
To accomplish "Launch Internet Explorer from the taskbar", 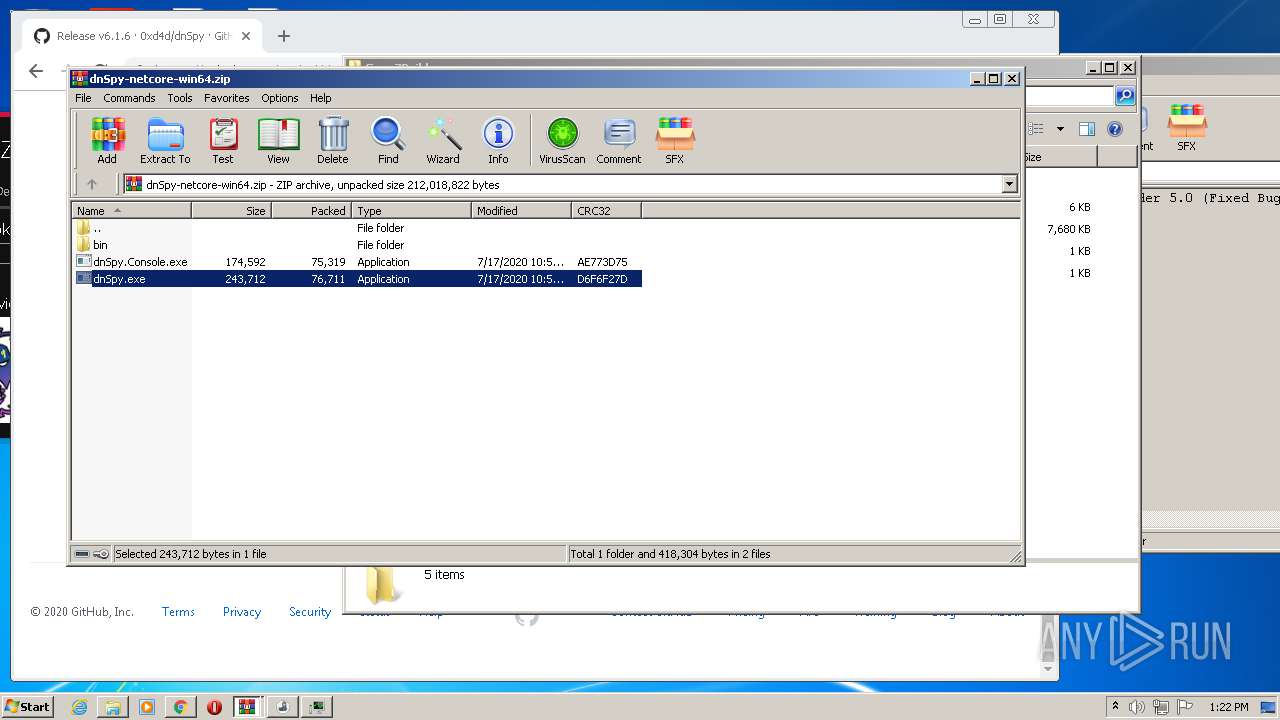I will pyautogui.click(x=79, y=707).
